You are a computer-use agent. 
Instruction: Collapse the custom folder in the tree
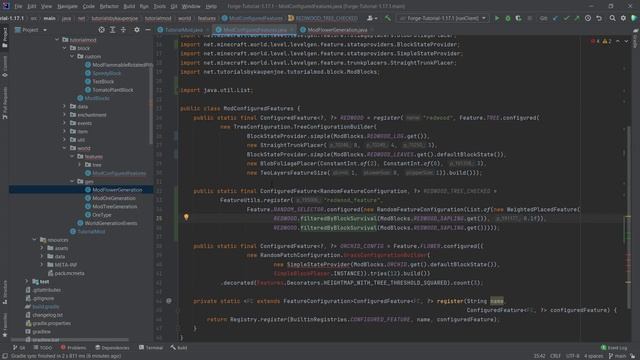point(72,56)
